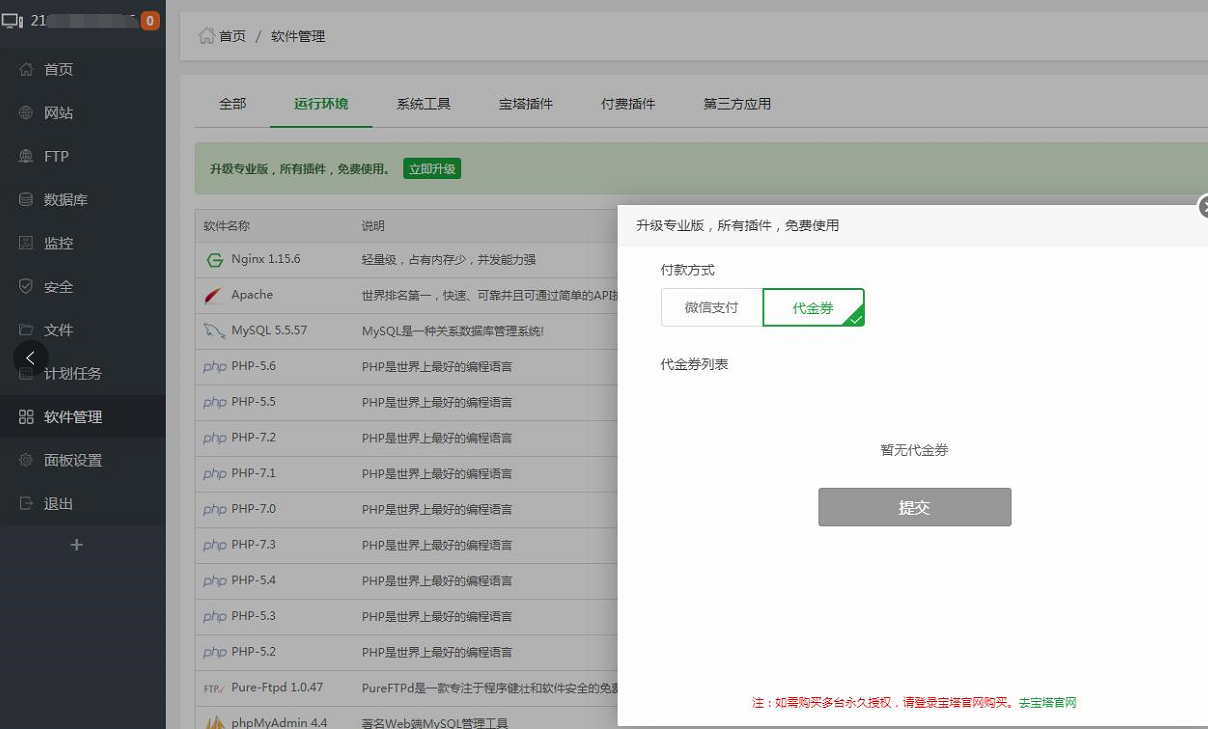Click the 软件管理 grid icon
Viewport: 1208px width, 729px height.
[x=26, y=417]
